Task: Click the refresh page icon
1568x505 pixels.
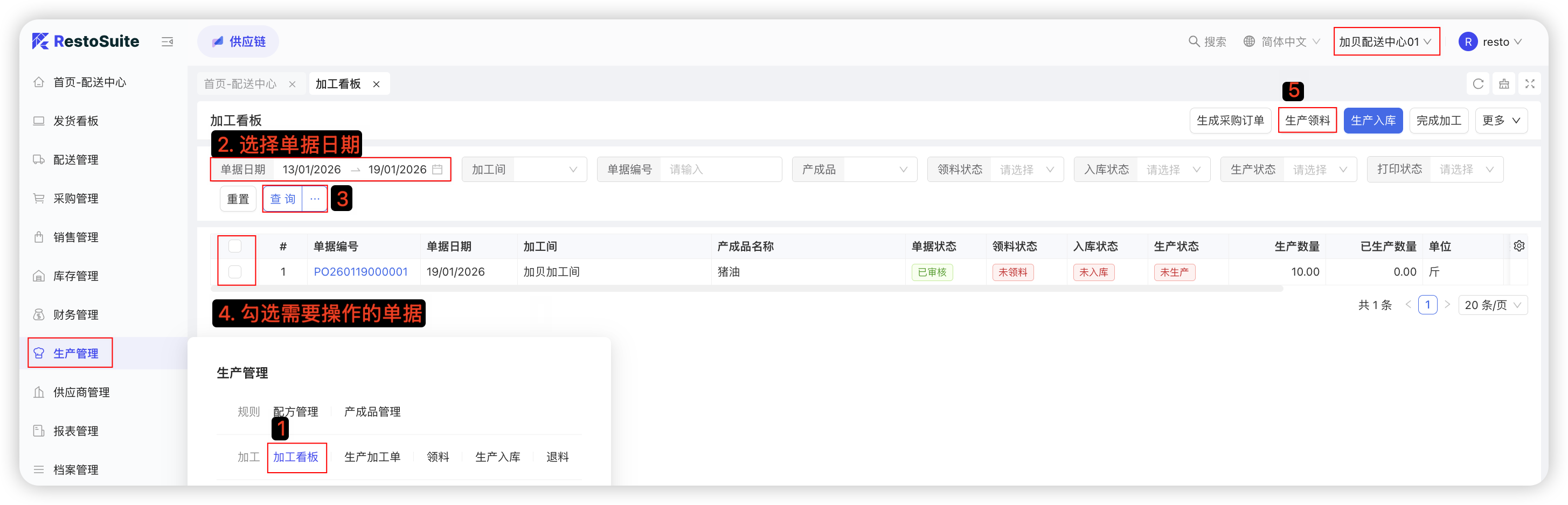Action: (1478, 84)
